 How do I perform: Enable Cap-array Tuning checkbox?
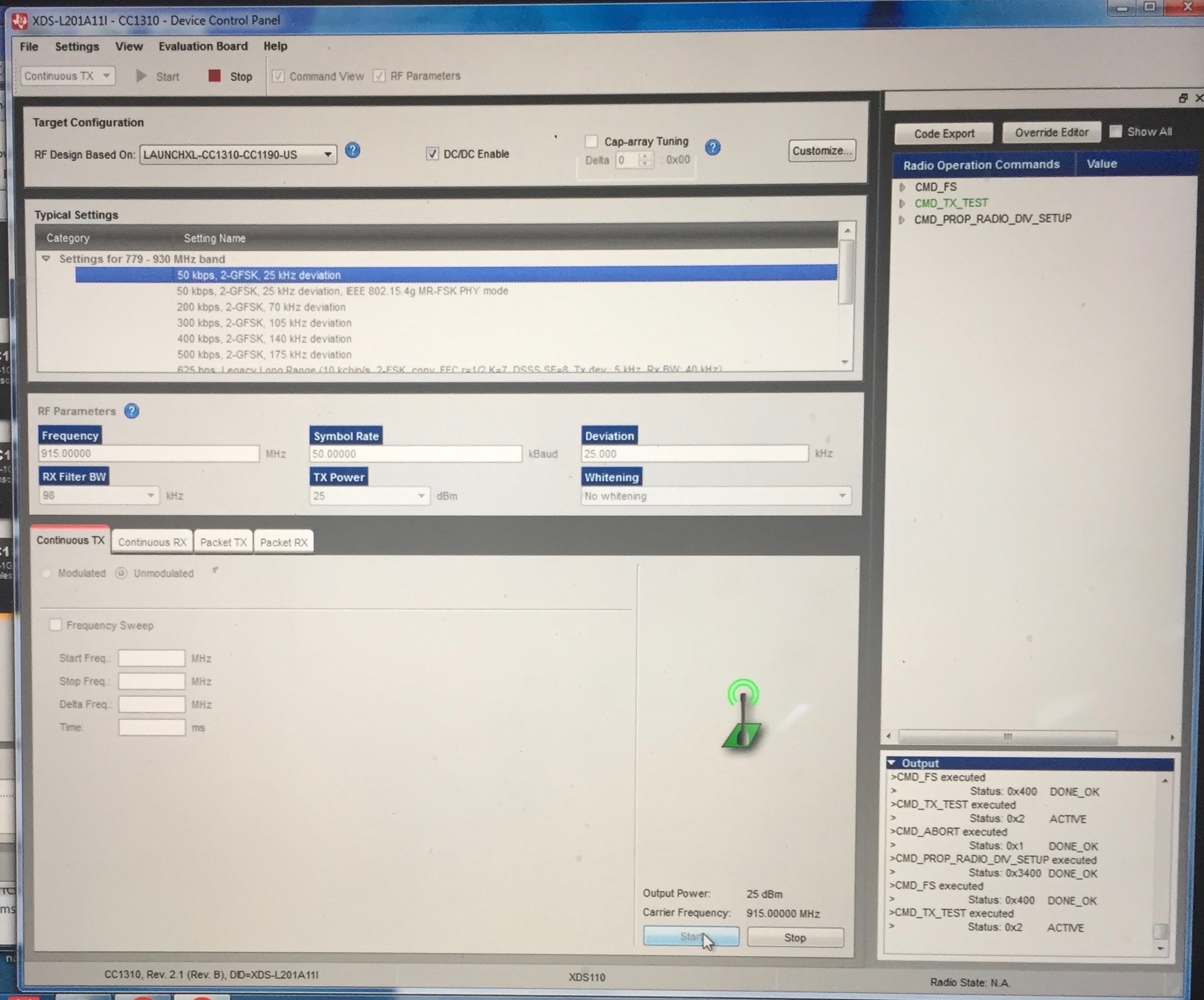click(591, 141)
